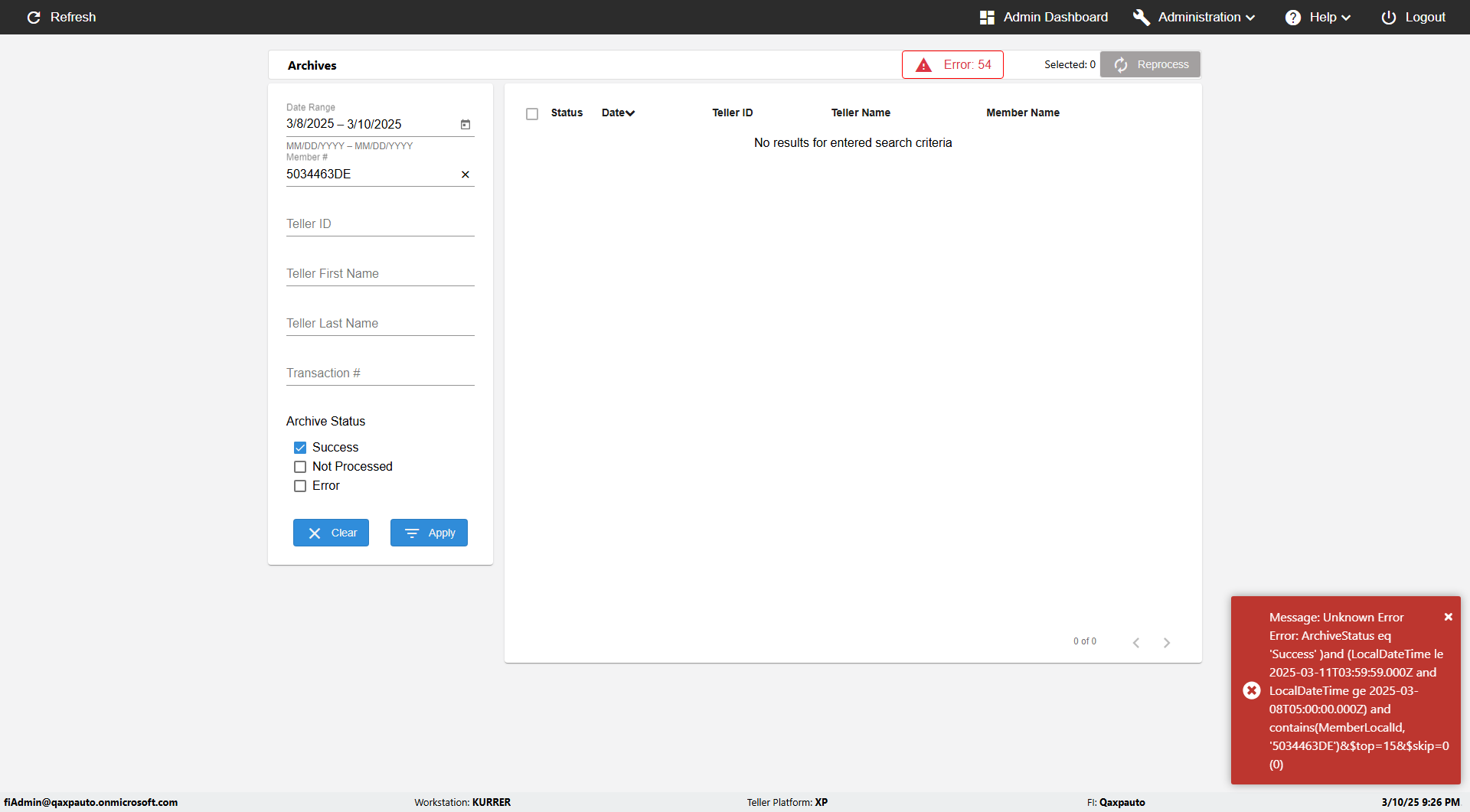Click the Help question mark icon

click(1293, 17)
